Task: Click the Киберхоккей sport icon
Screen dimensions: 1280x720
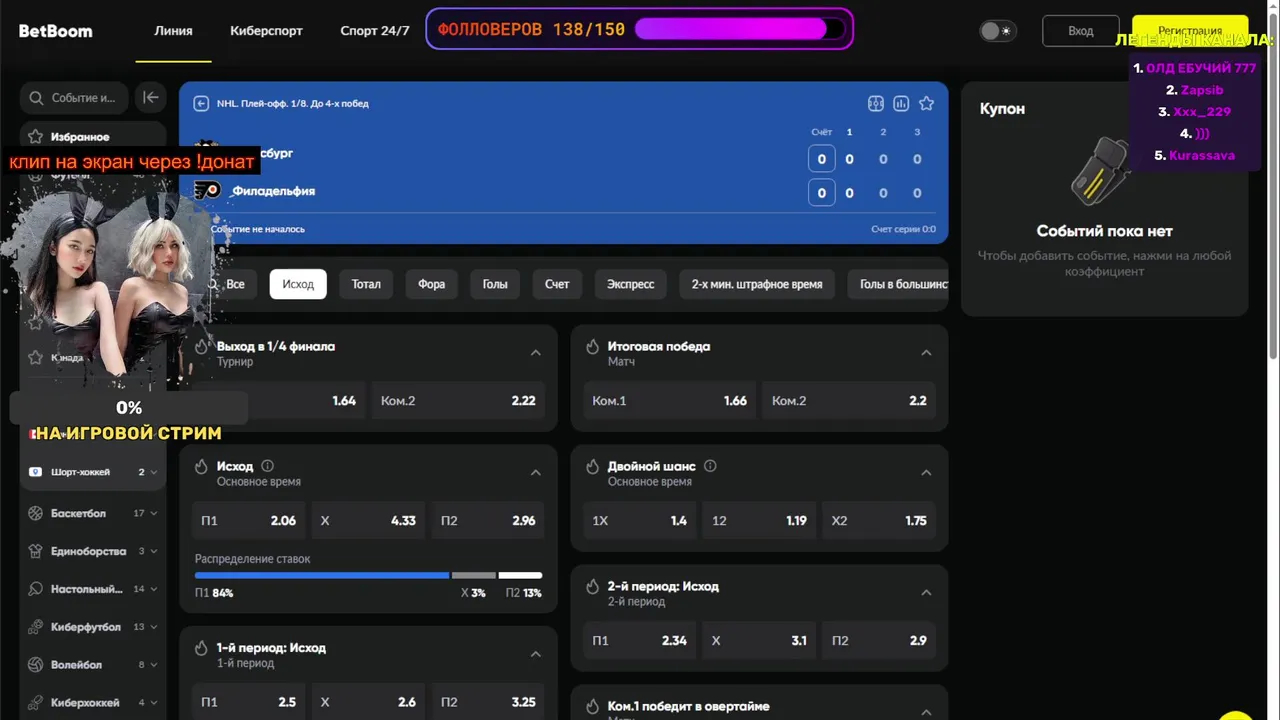Action: point(36,703)
